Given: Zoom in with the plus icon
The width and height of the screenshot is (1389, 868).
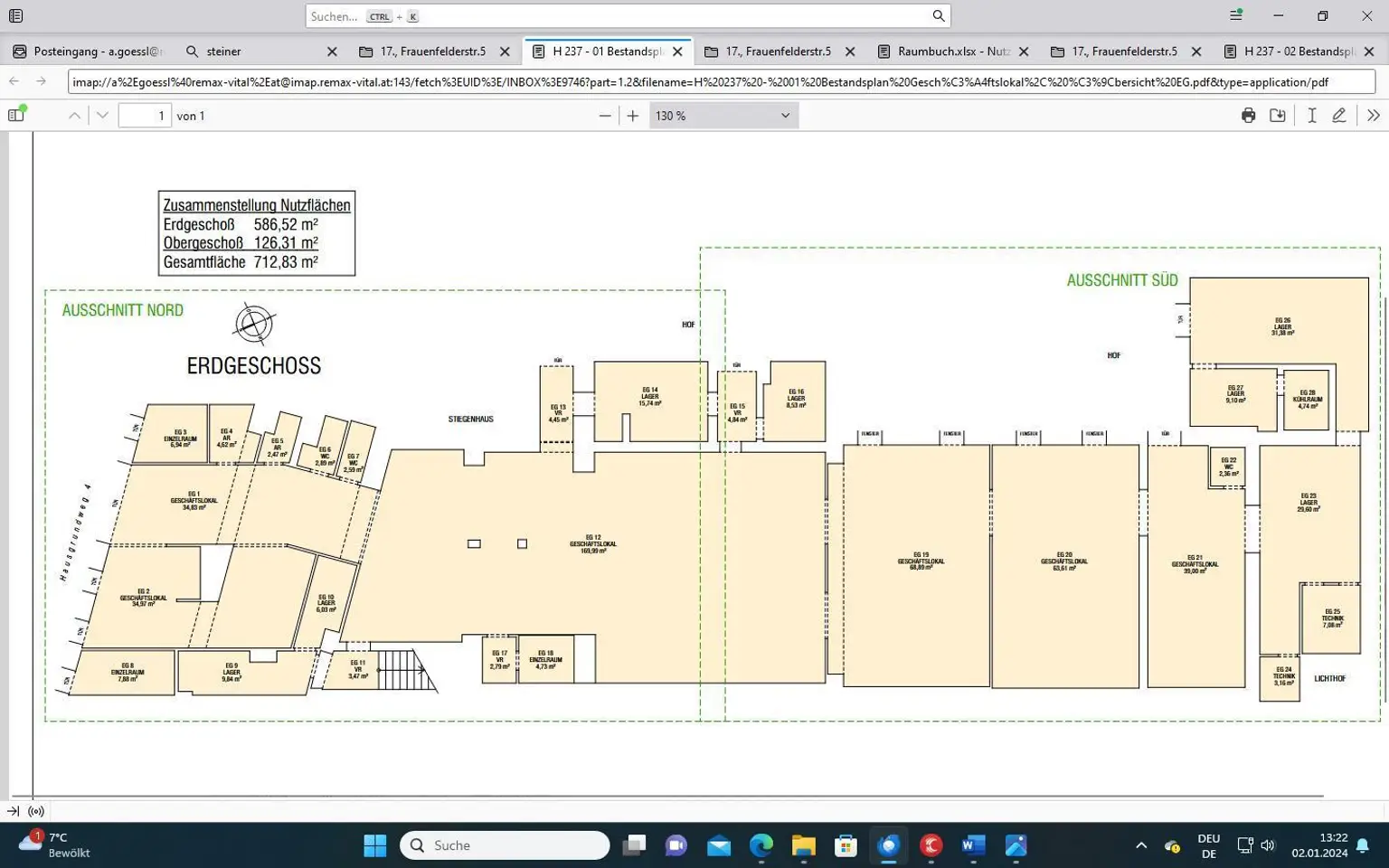Looking at the screenshot, I should pyautogui.click(x=633, y=116).
